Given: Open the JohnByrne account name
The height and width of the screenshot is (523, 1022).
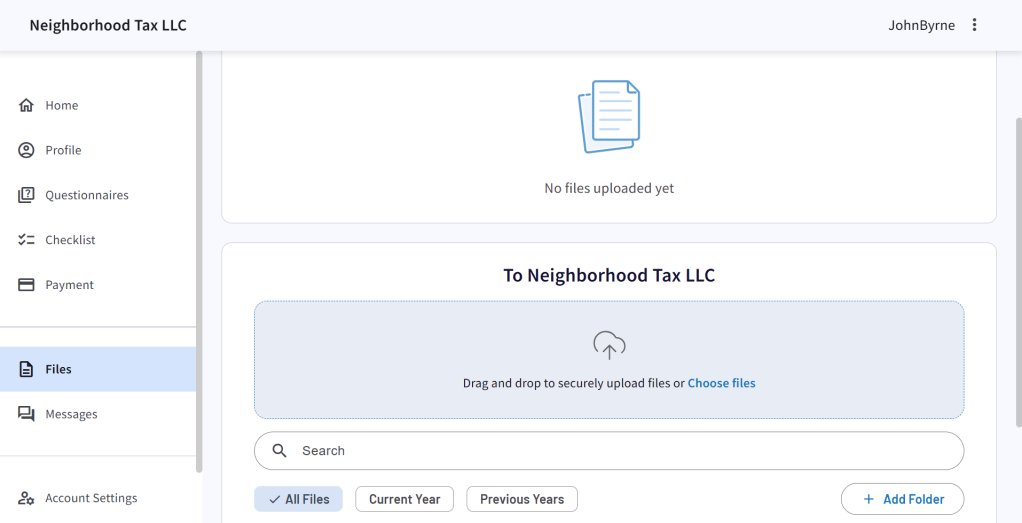Looking at the screenshot, I should coord(921,25).
